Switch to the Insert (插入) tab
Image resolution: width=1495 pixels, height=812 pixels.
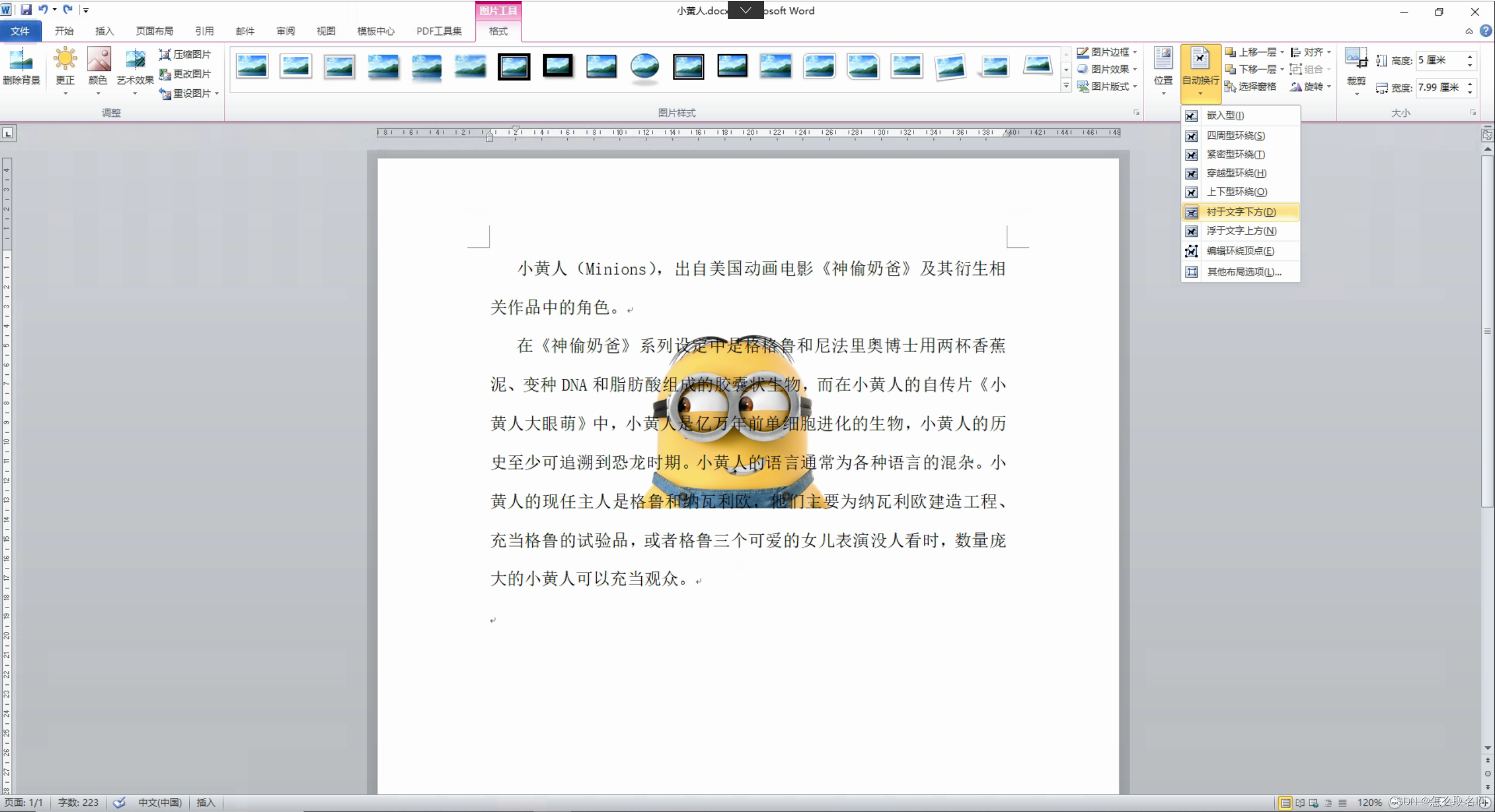(x=105, y=30)
